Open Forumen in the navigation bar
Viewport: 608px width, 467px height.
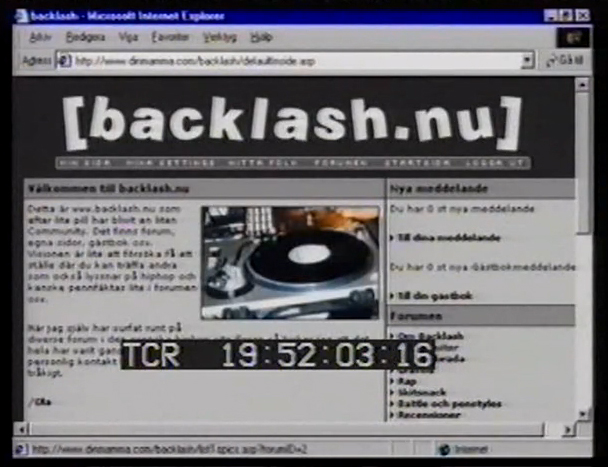click(x=341, y=163)
